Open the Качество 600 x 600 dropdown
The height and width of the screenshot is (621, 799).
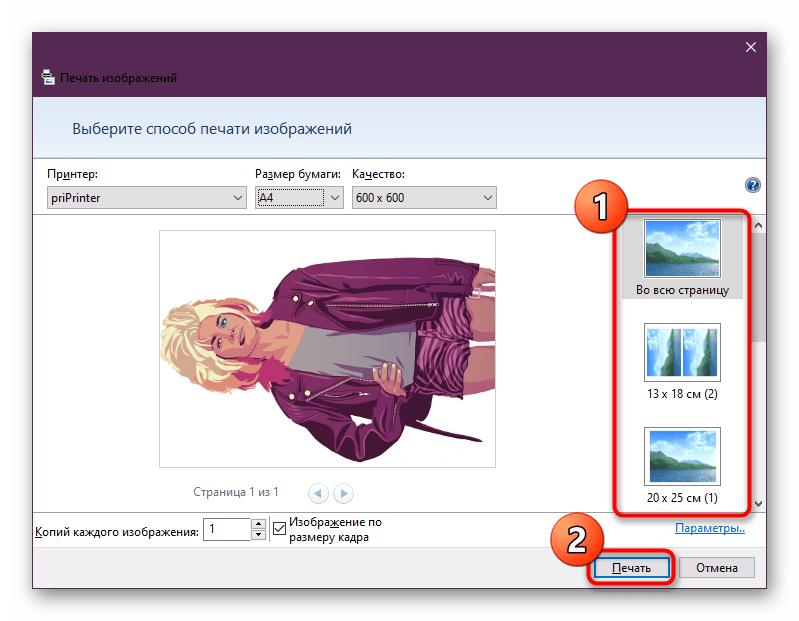click(x=424, y=198)
